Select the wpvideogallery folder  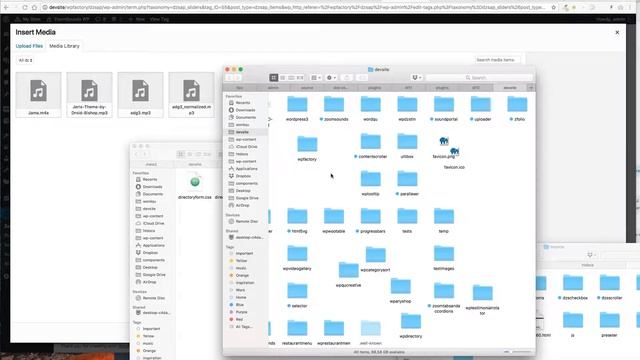tap(297, 258)
